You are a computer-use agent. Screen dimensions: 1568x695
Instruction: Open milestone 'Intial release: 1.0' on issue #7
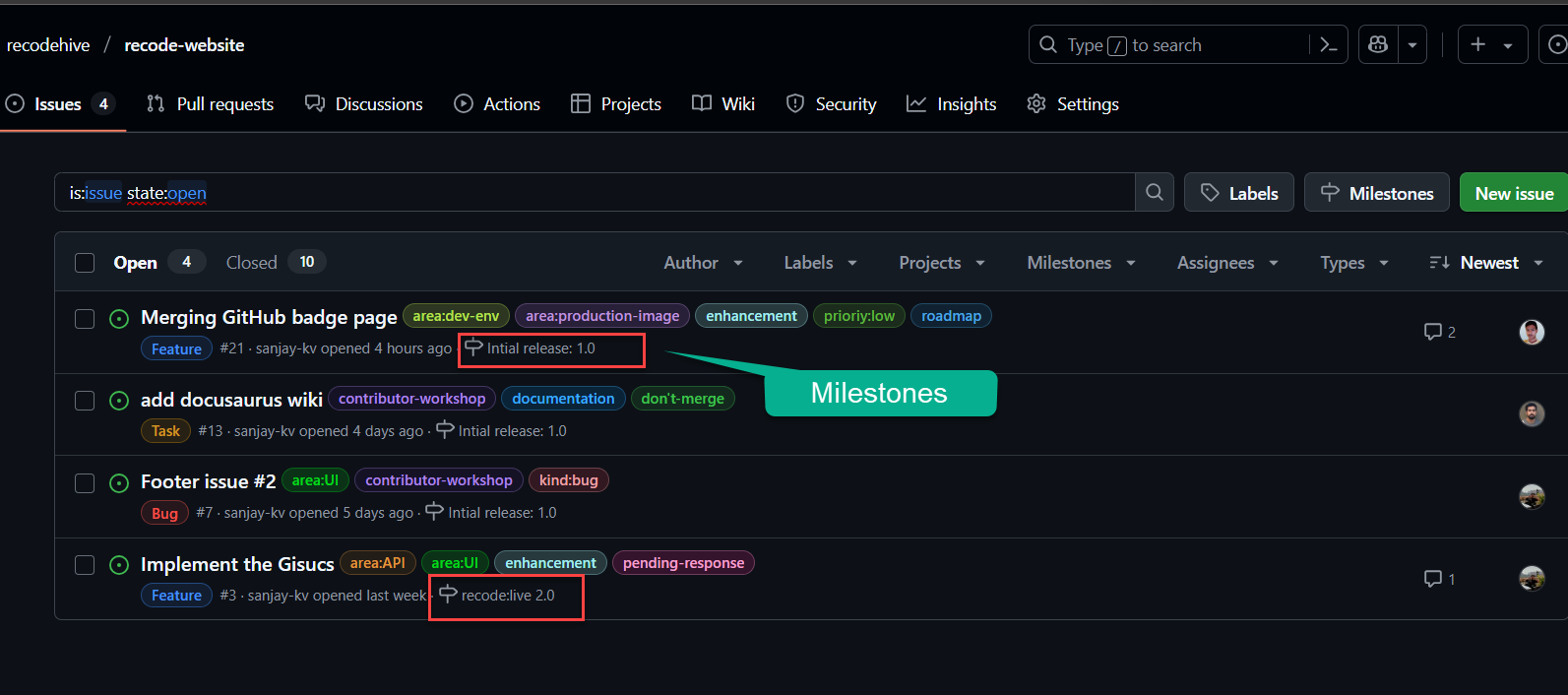[x=491, y=513]
